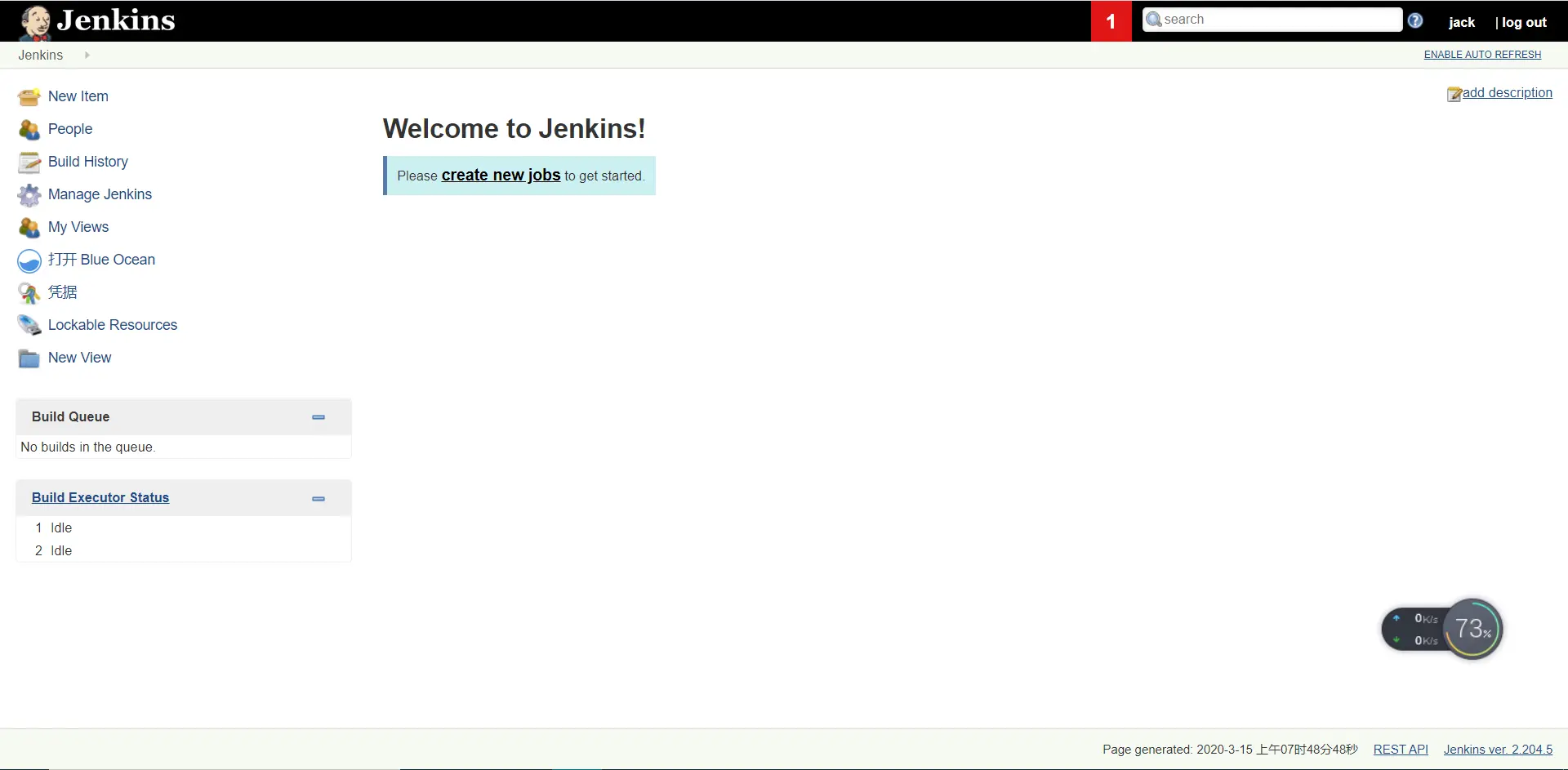Open Lockable Resources page

pos(113,325)
